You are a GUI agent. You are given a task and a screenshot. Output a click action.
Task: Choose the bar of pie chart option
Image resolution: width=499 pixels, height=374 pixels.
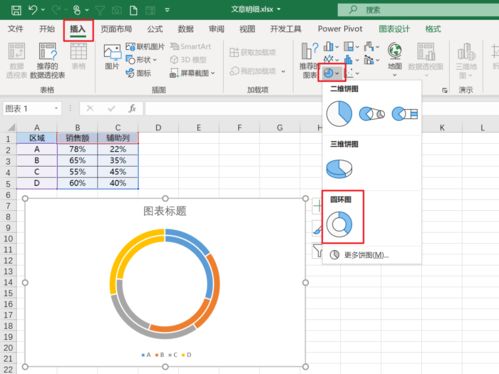[404, 114]
